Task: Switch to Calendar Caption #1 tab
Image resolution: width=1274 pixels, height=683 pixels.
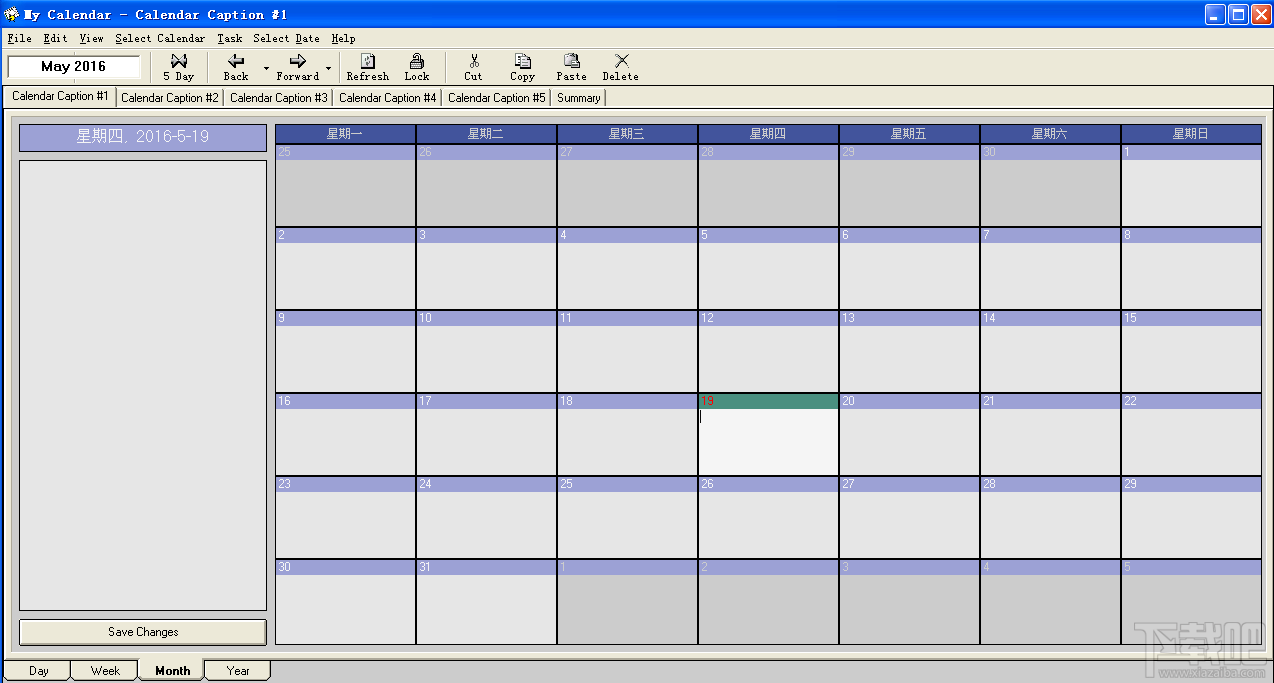Action: (x=60, y=96)
